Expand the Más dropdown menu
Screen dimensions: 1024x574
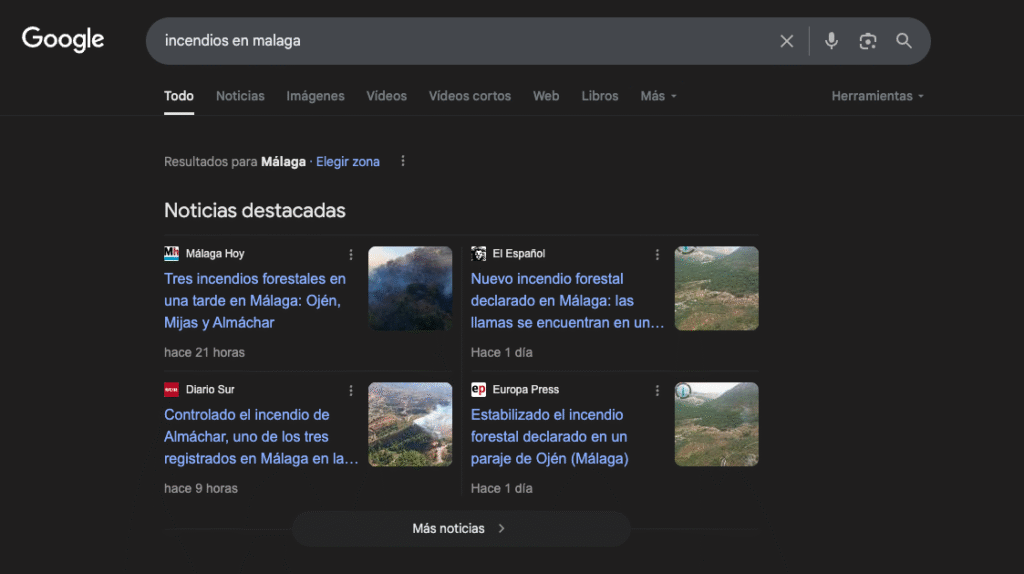(658, 96)
